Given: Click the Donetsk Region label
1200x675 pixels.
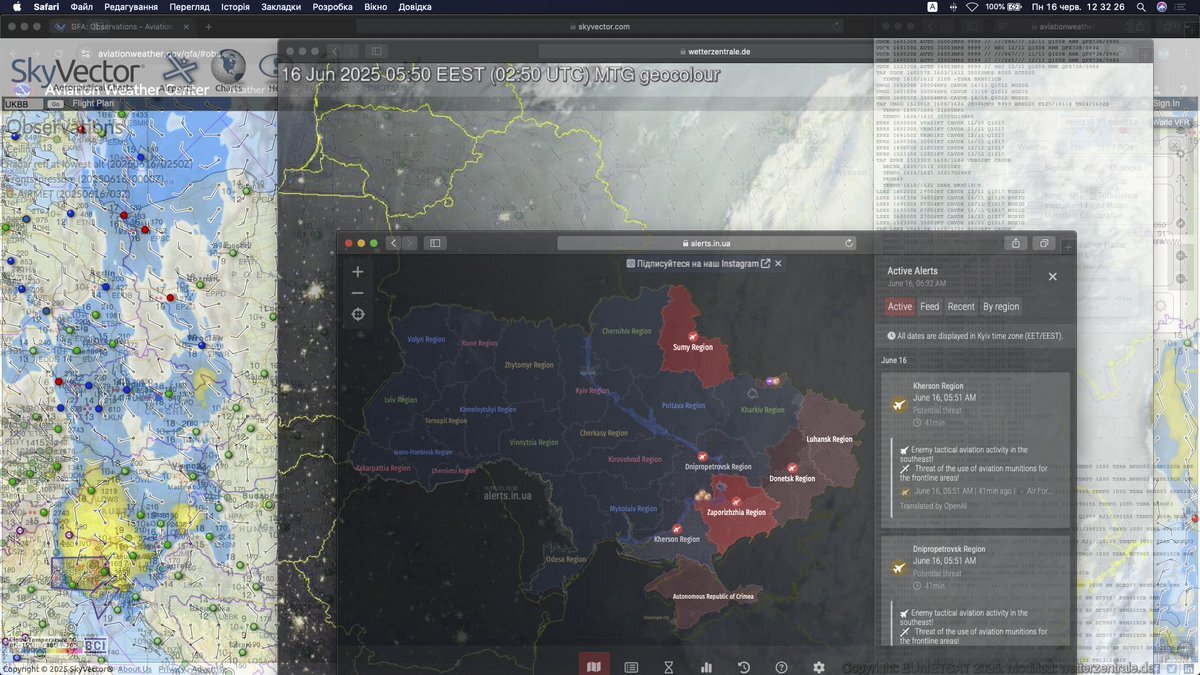Looking at the screenshot, I should pyautogui.click(x=792, y=478).
